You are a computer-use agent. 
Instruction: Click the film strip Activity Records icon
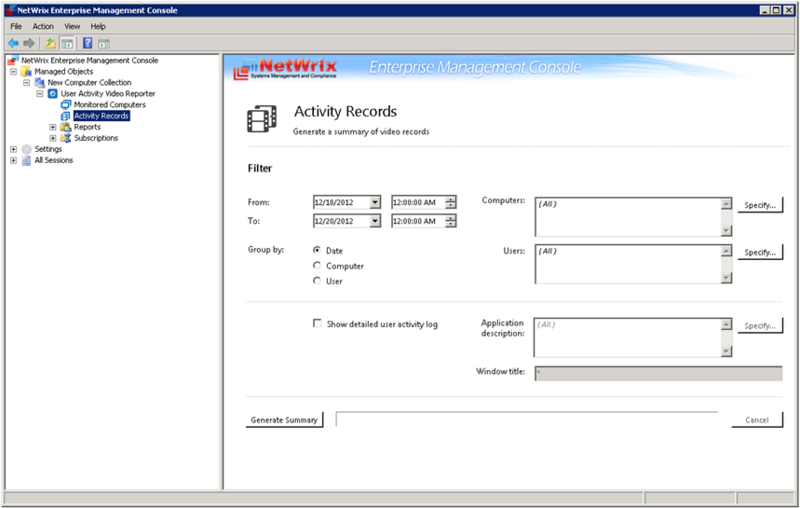click(262, 119)
